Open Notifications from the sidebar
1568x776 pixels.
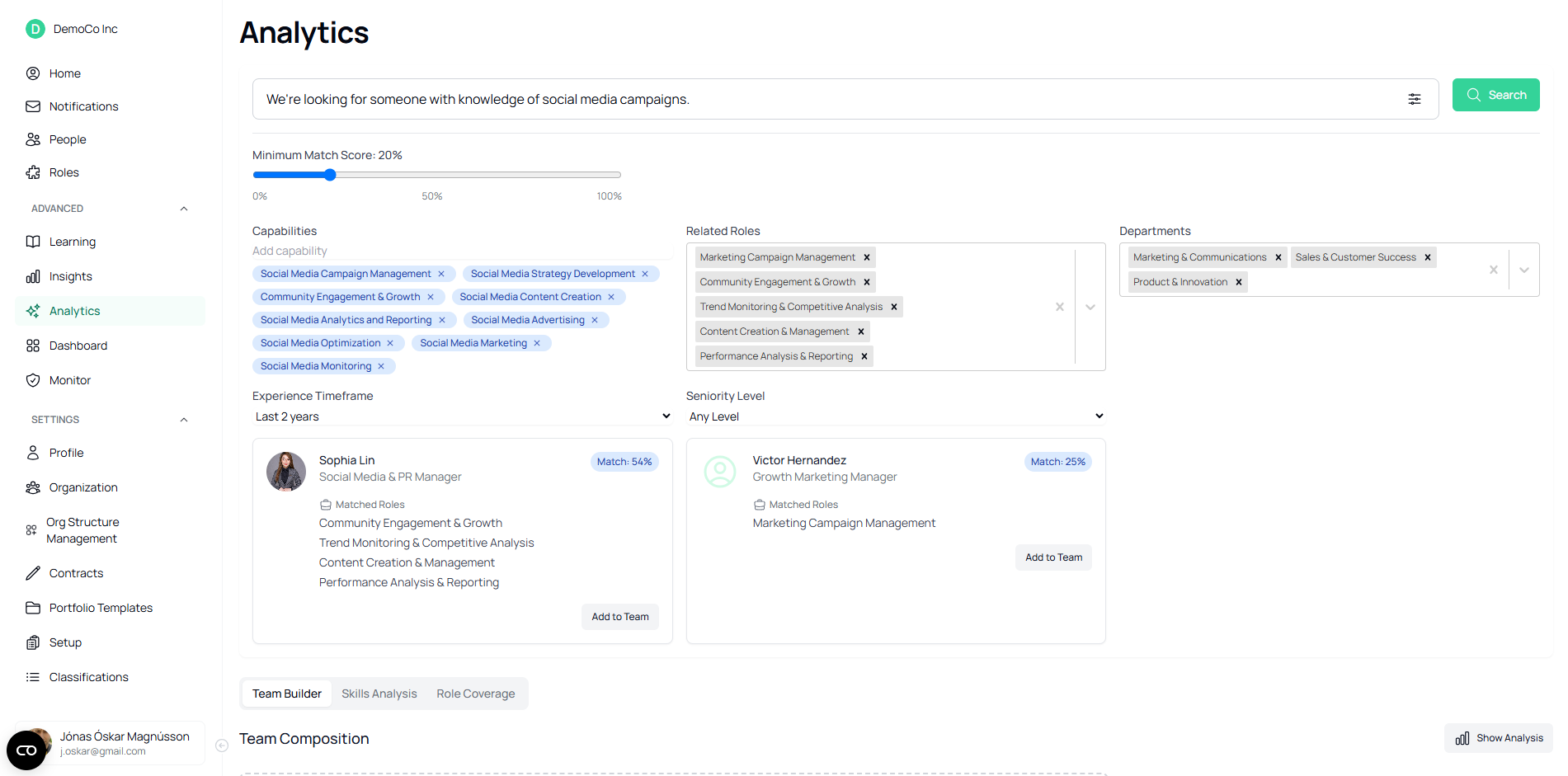(x=83, y=106)
